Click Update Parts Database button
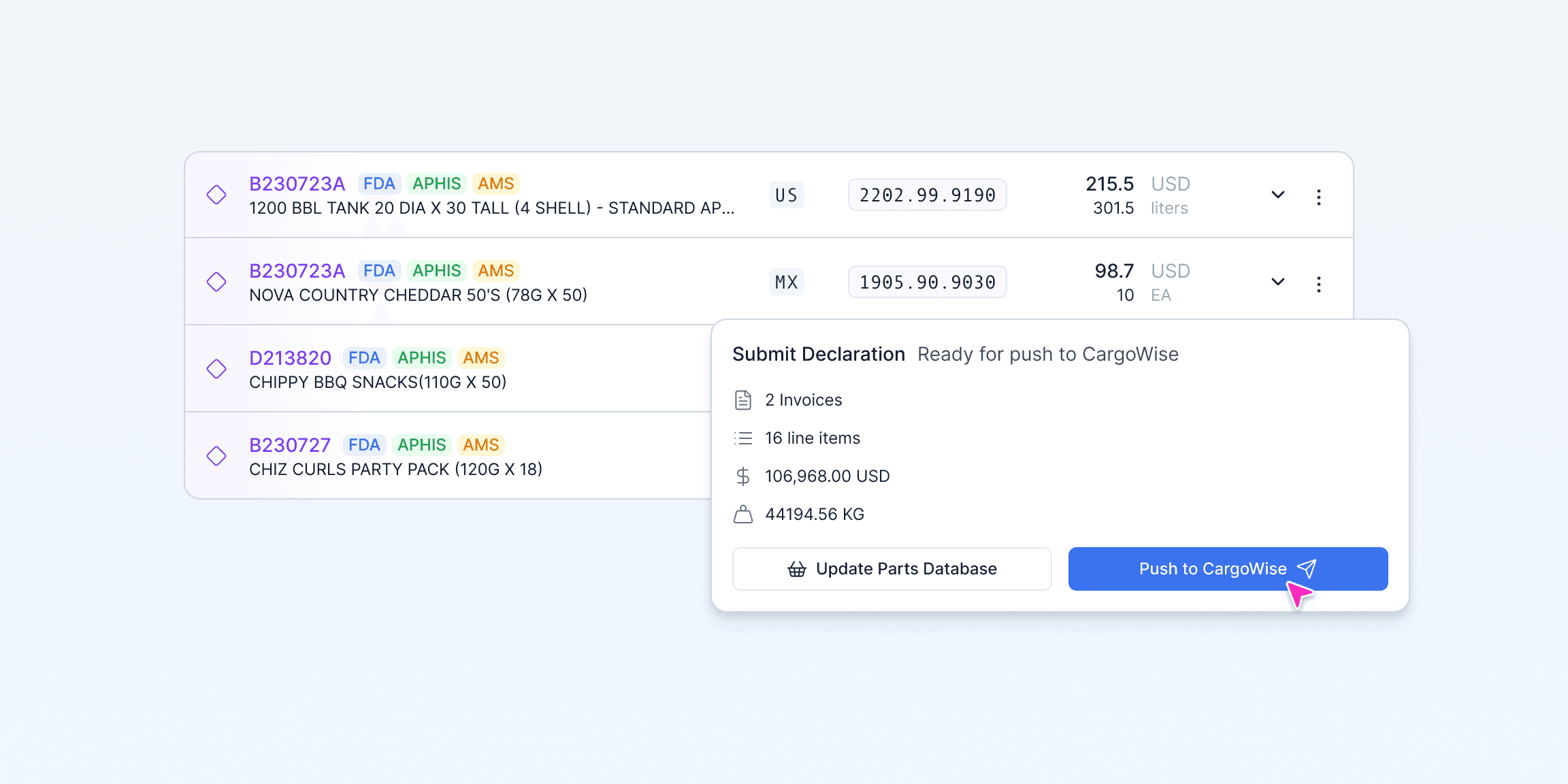The width and height of the screenshot is (1568, 784). (x=892, y=569)
